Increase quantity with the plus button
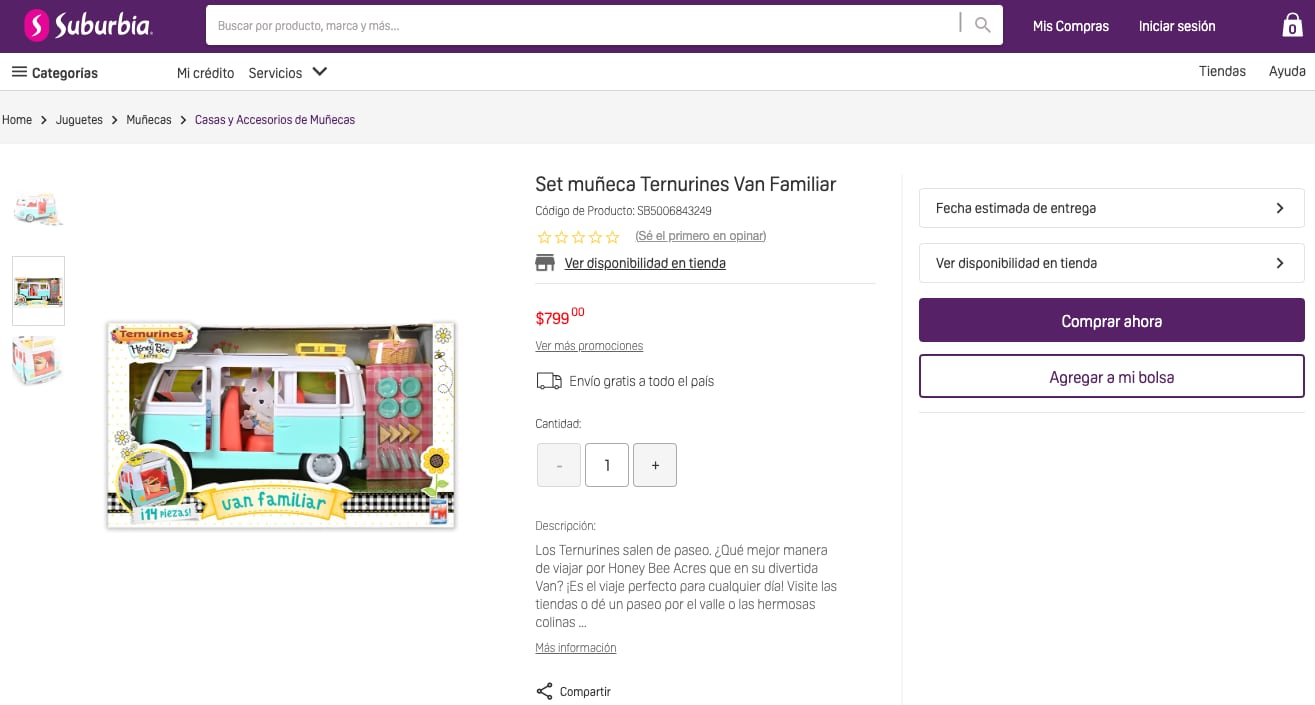 655,465
